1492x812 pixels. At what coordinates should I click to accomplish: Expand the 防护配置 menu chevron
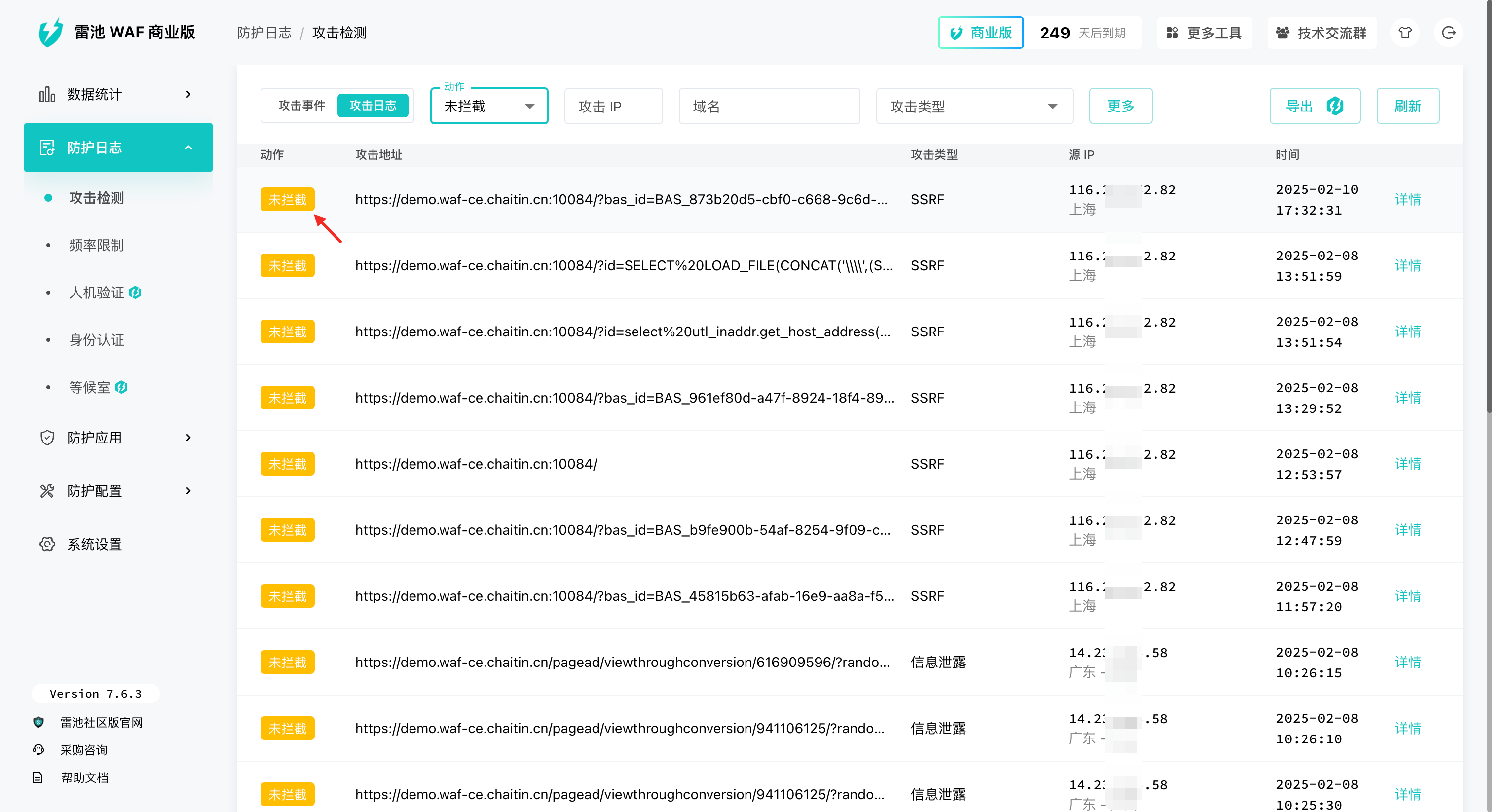188,490
